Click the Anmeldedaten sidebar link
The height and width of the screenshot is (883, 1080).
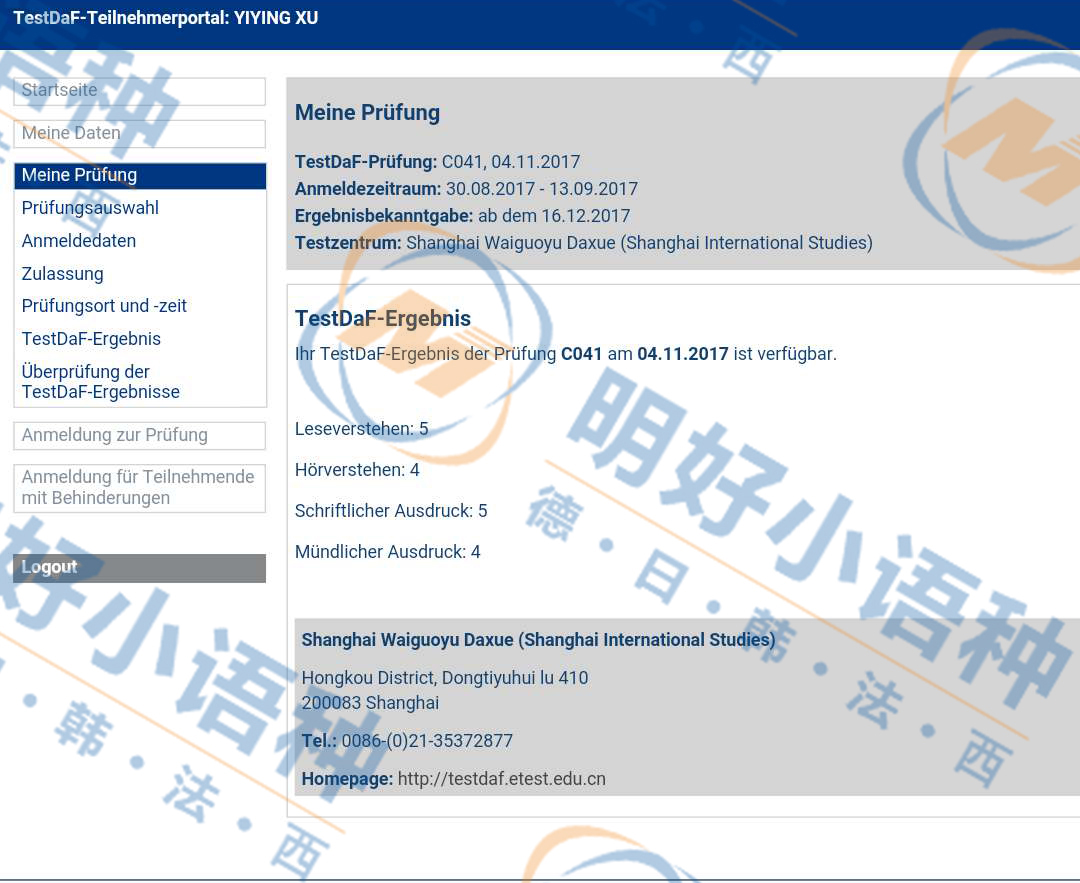click(79, 241)
